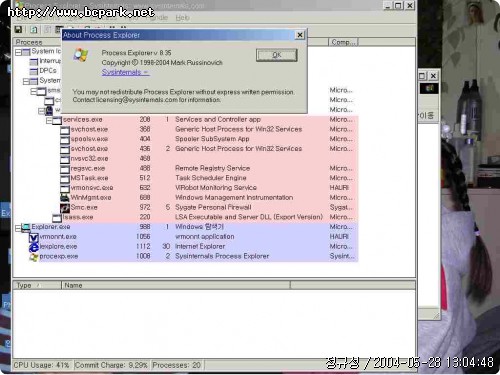Select the spoolsv.exe process icon
This screenshot has height=375, width=500.
tap(65, 139)
